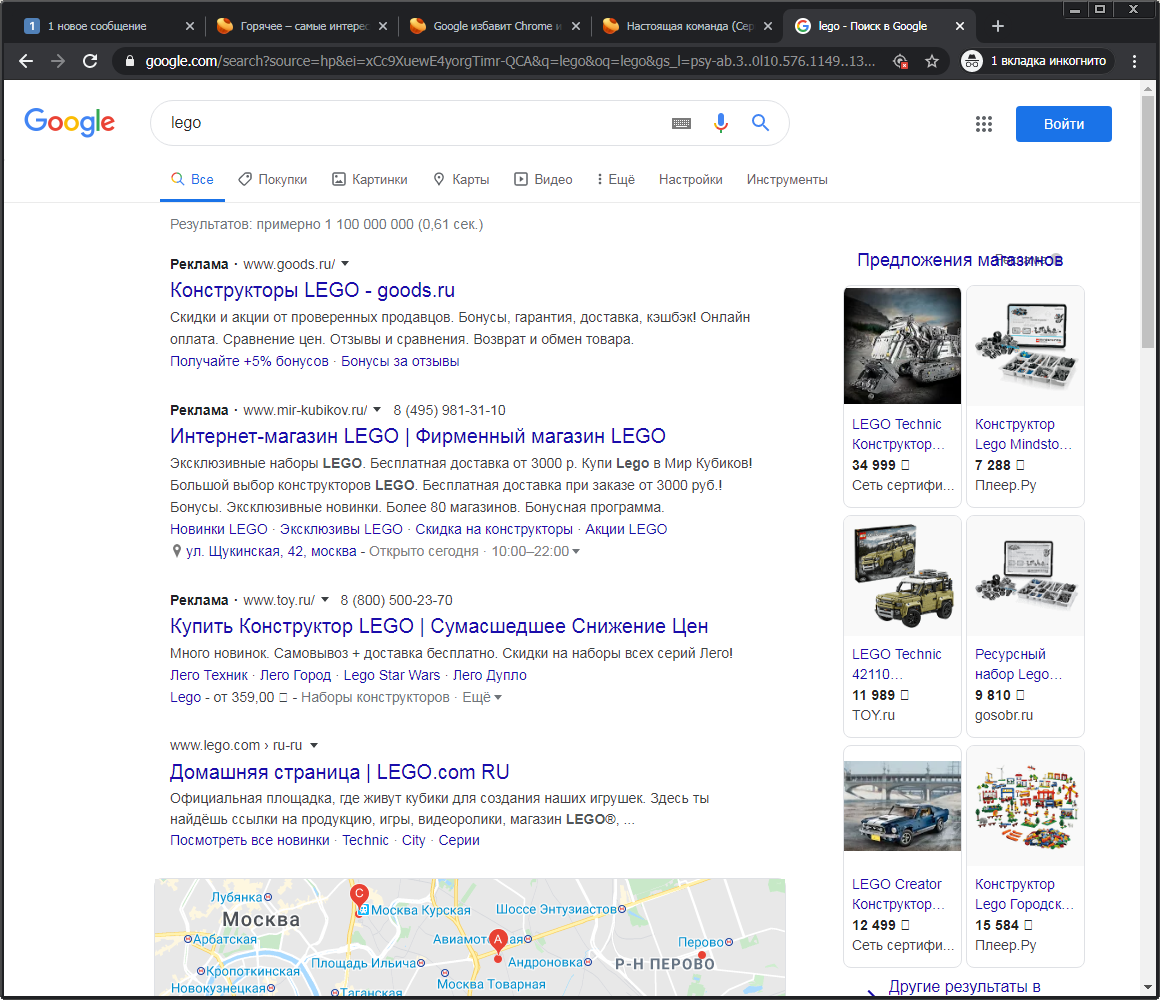
Task: Select the 'Все' search tab
Action: click(x=192, y=180)
